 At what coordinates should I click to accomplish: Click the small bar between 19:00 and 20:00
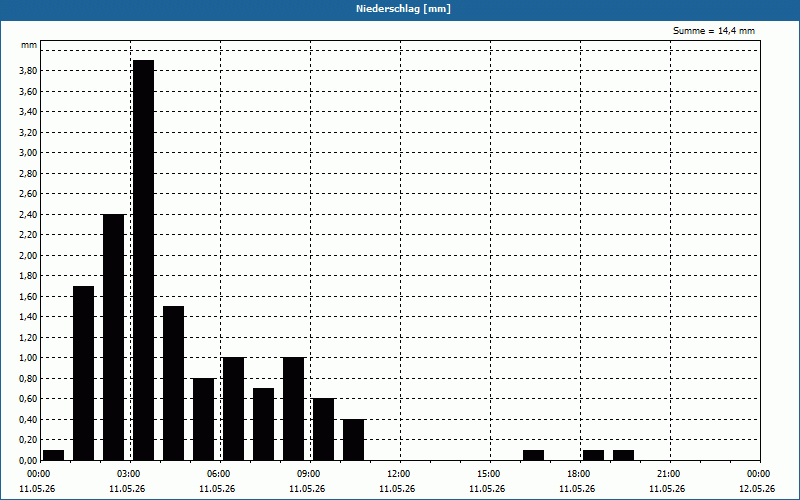pos(623,455)
